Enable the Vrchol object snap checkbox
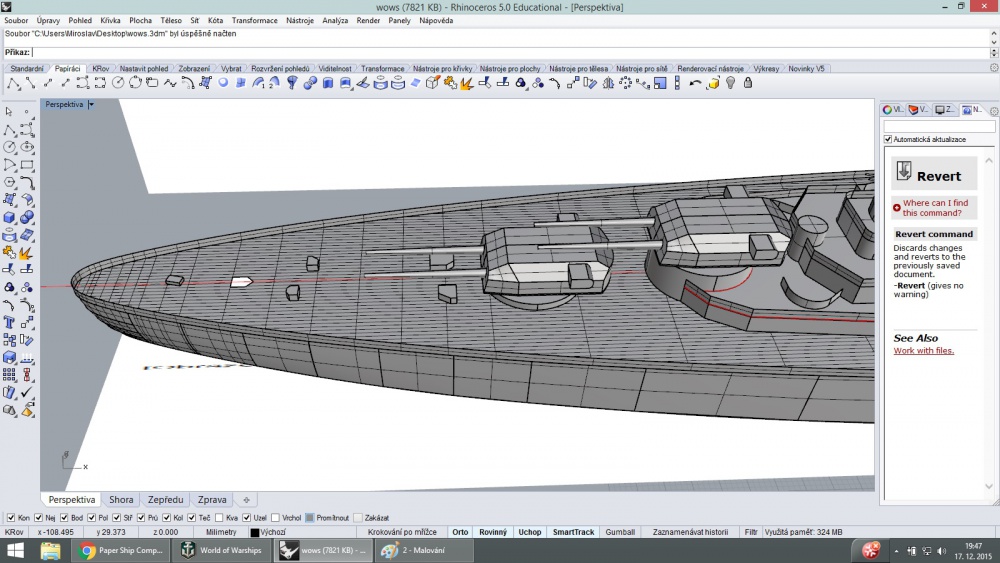This screenshot has height=563, width=1000. [x=276, y=518]
